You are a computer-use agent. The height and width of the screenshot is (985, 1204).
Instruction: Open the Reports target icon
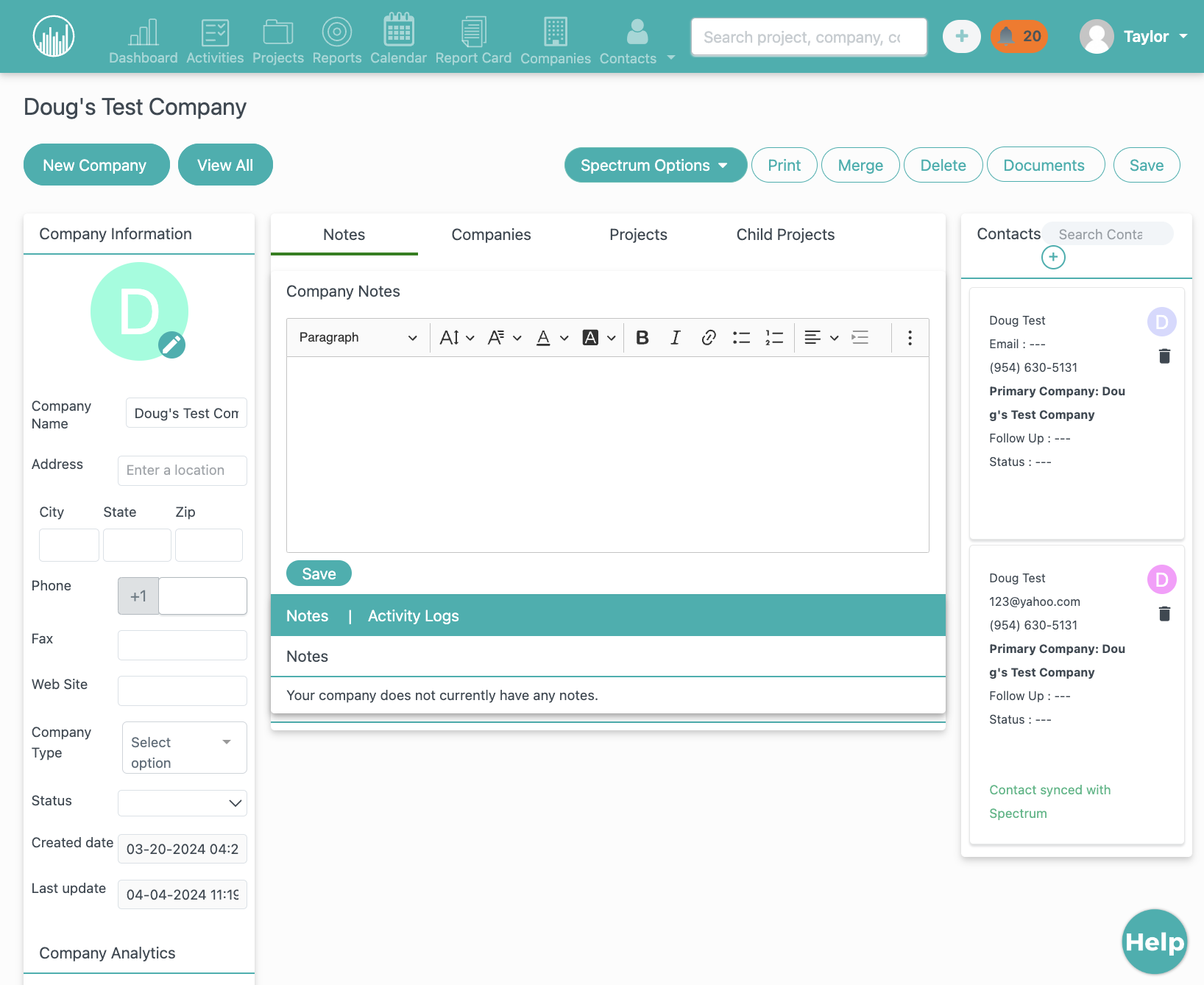click(x=337, y=32)
